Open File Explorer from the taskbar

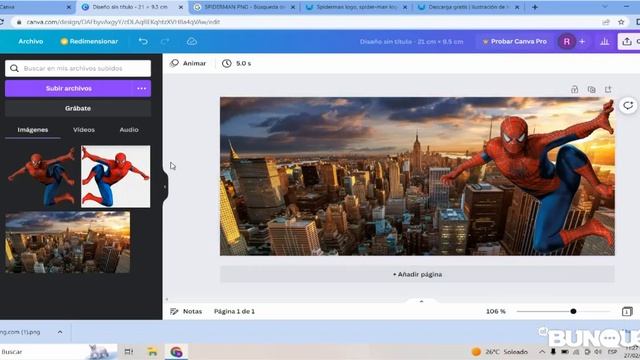[x=152, y=351]
